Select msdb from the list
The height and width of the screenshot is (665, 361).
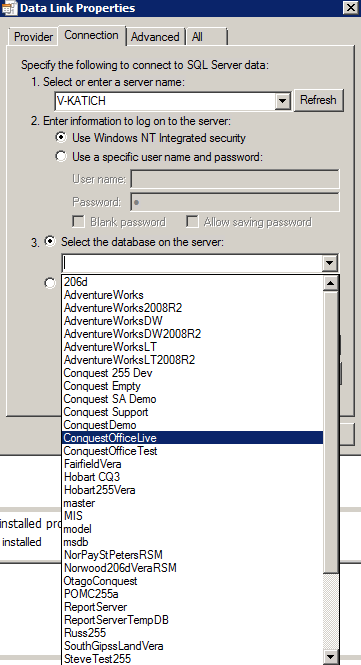pyautogui.click(x=193, y=542)
